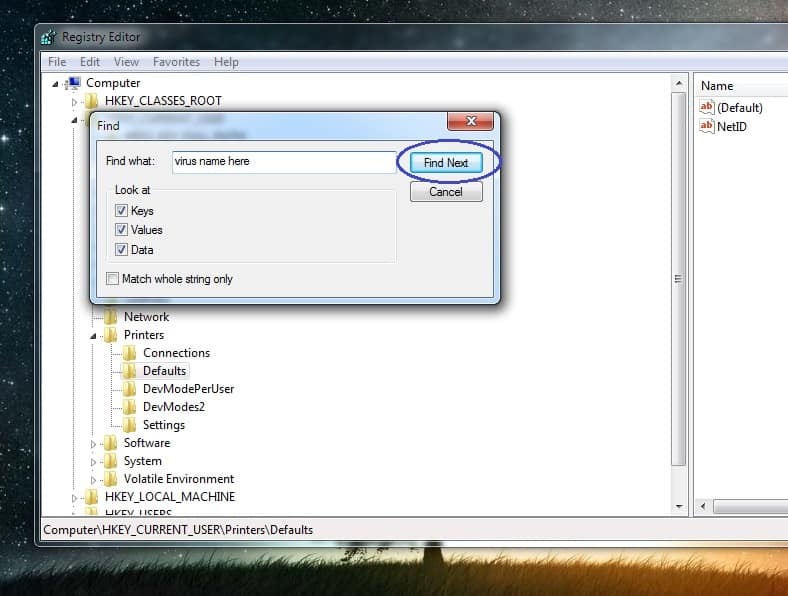The width and height of the screenshot is (788, 596).
Task: Close the Find dialog
Action: point(470,121)
